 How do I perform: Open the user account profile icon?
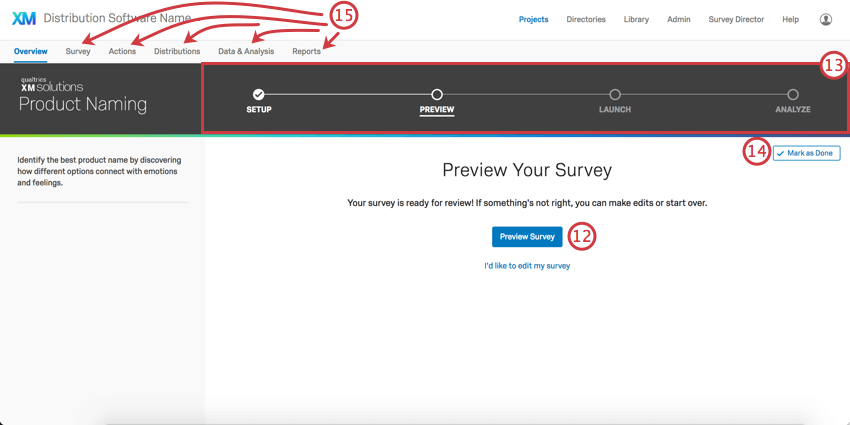825,20
